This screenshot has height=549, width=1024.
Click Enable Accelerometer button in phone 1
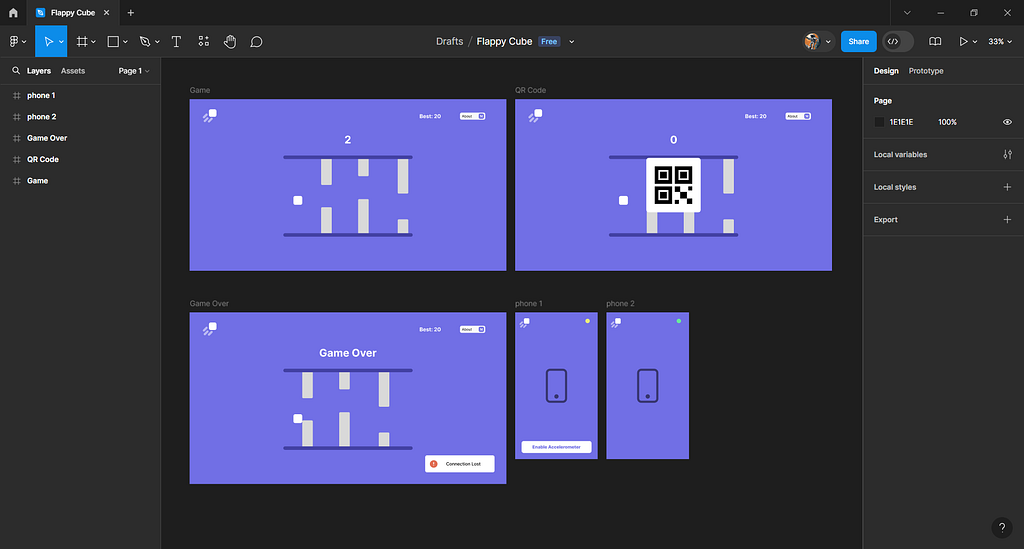point(556,447)
